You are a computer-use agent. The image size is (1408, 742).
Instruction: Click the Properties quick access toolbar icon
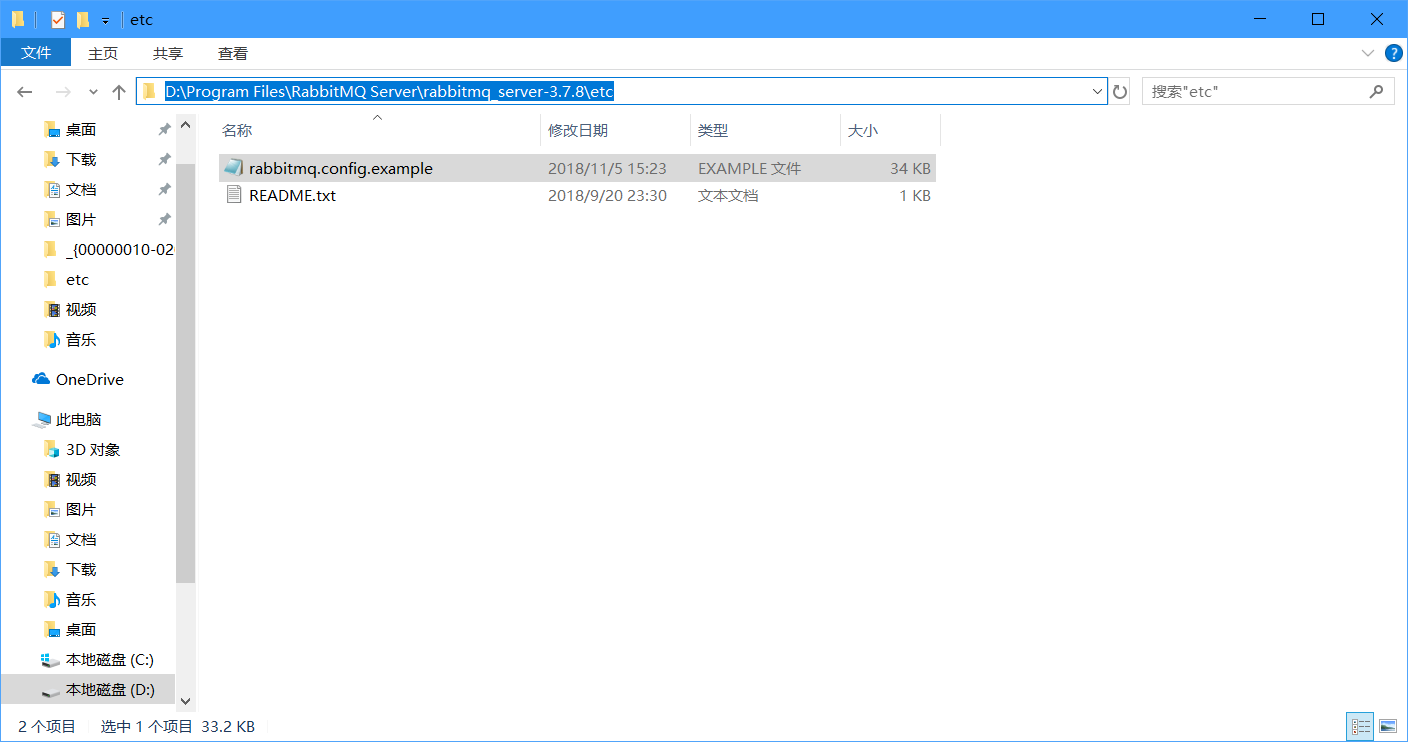(58, 20)
